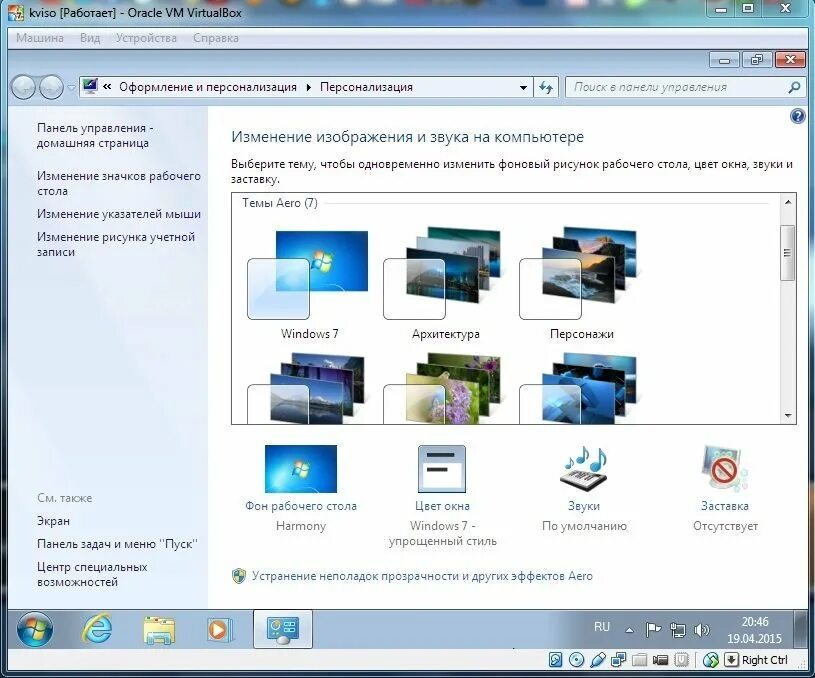815x678 pixels.
Task: Select the flowers nature theme thumbnail
Action: tap(443, 388)
